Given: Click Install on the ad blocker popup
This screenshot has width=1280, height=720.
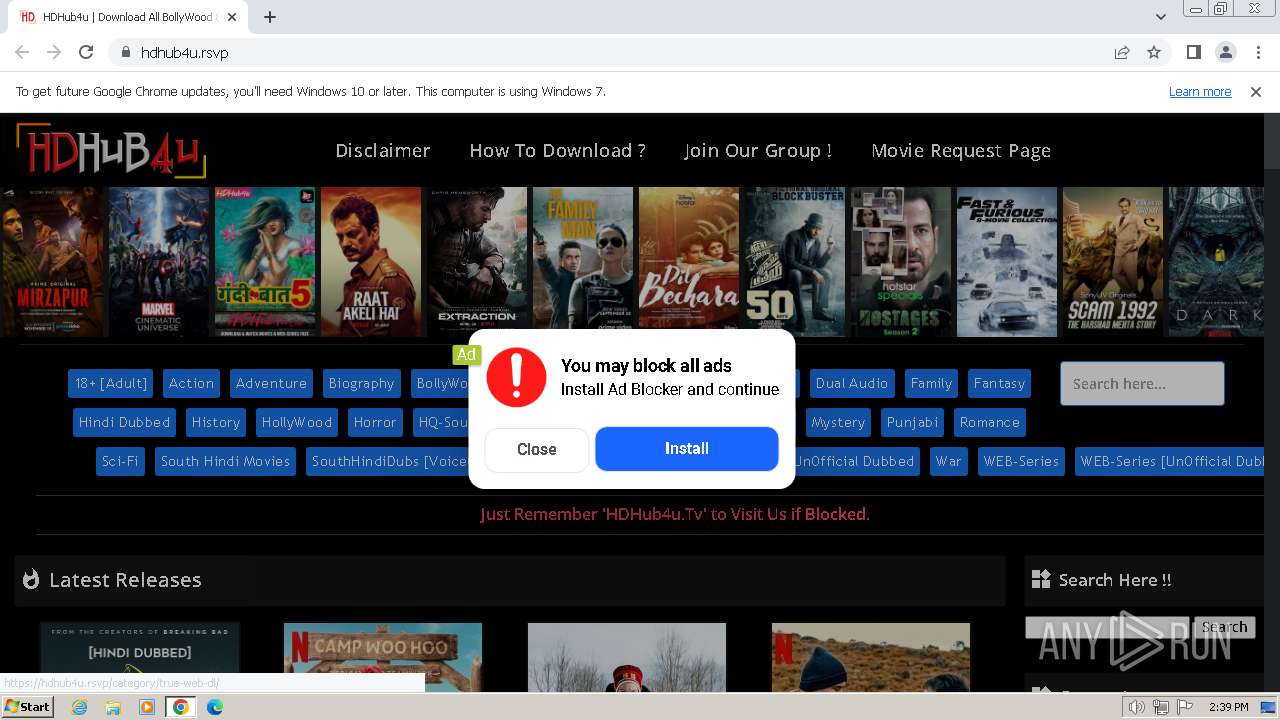Looking at the screenshot, I should click(687, 449).
